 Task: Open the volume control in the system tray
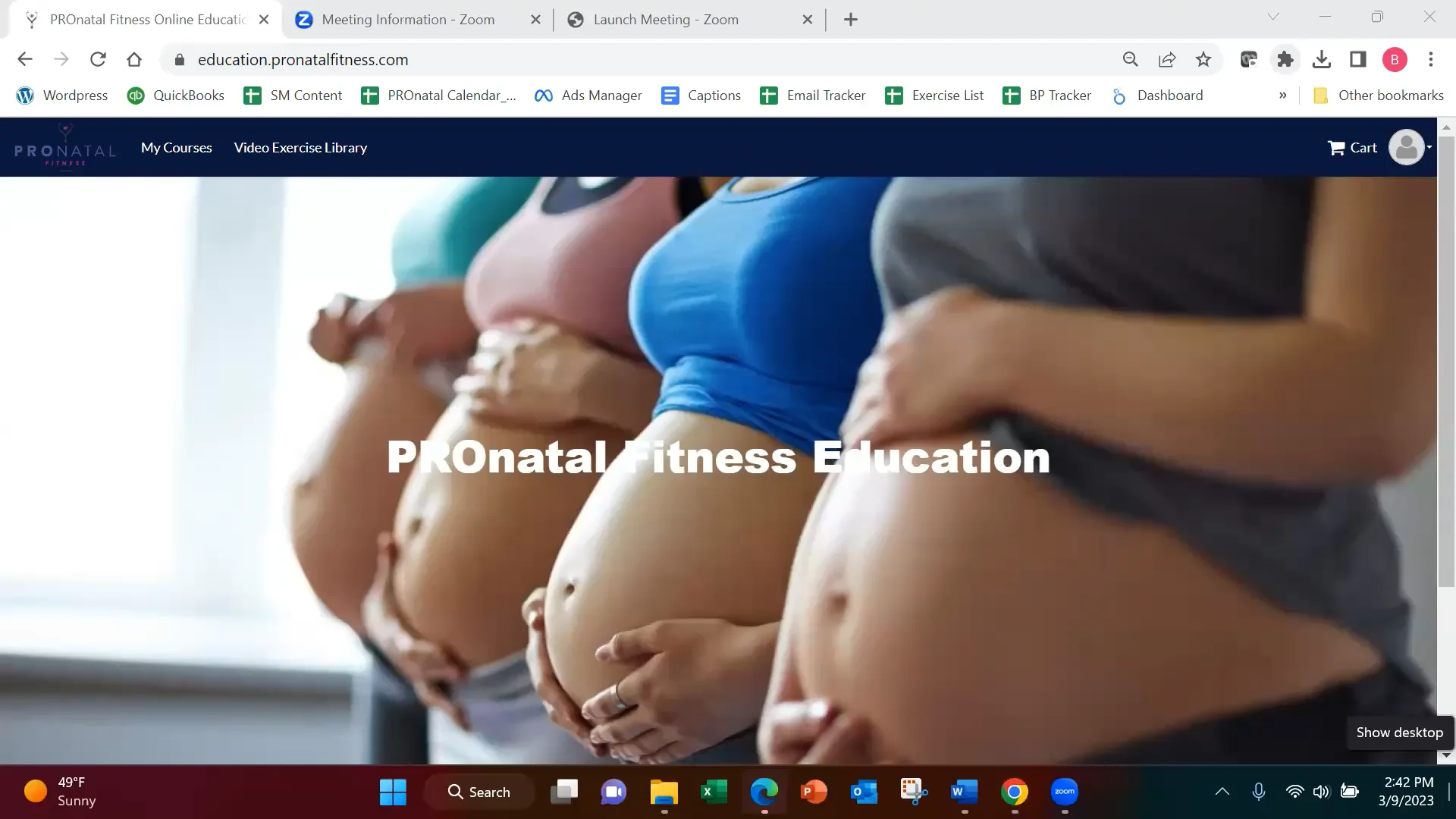pyautogui.click(x=1321, y=791)
